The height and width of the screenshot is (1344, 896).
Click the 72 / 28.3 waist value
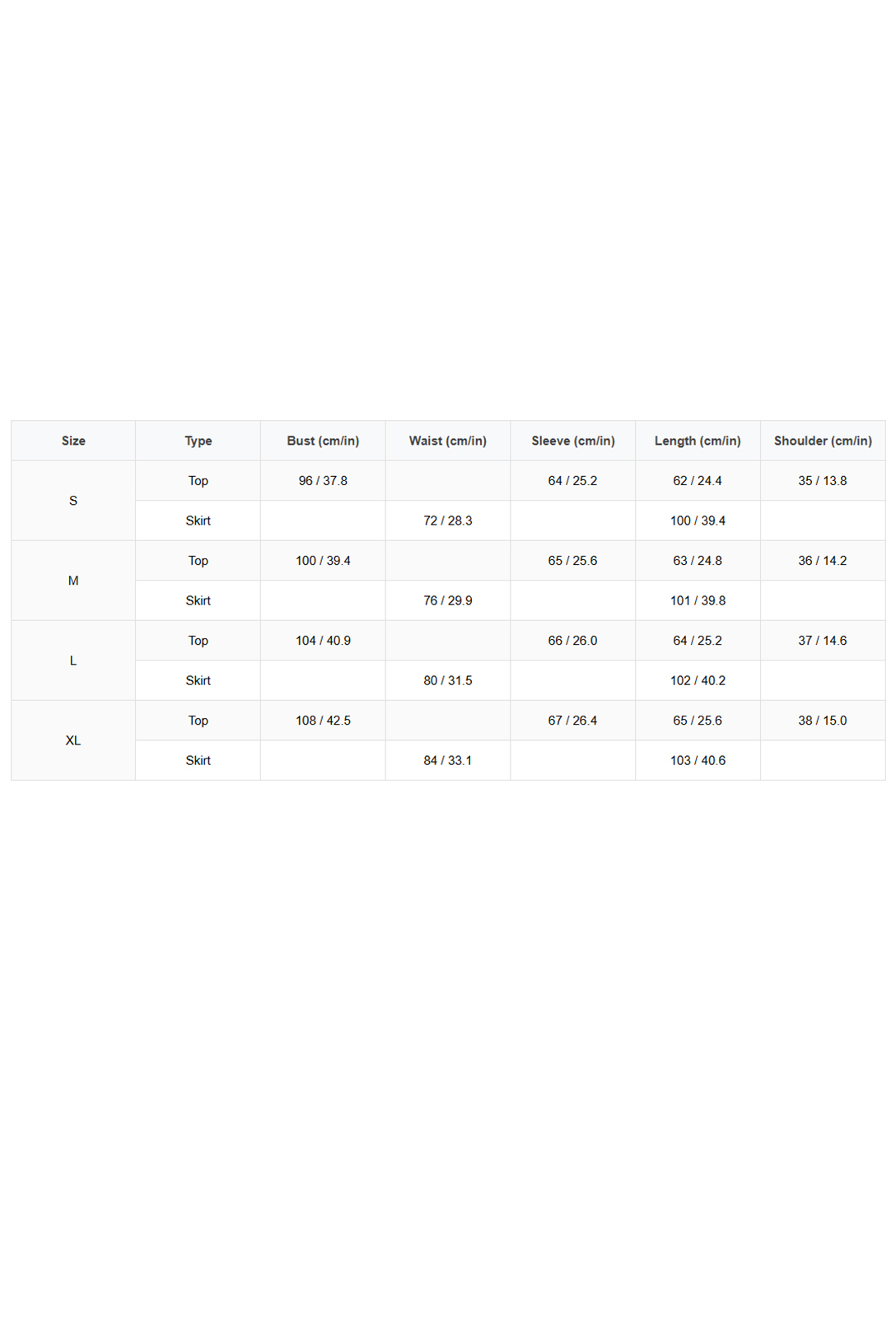(448, 520)
